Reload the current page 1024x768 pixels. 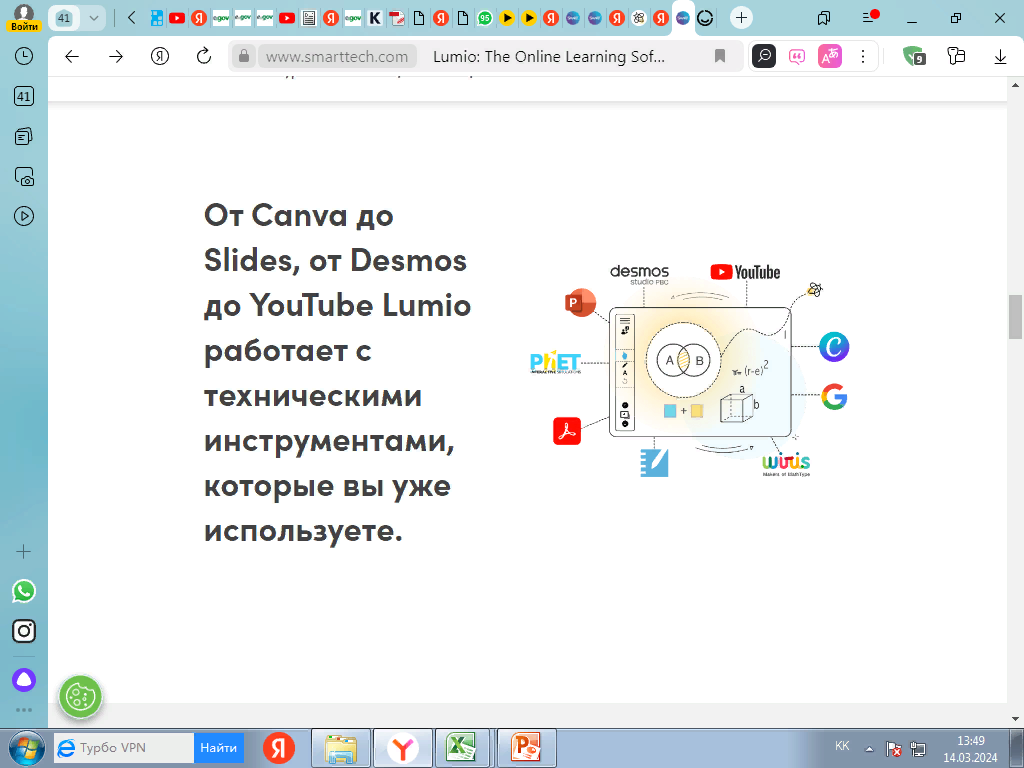[204, 57]
